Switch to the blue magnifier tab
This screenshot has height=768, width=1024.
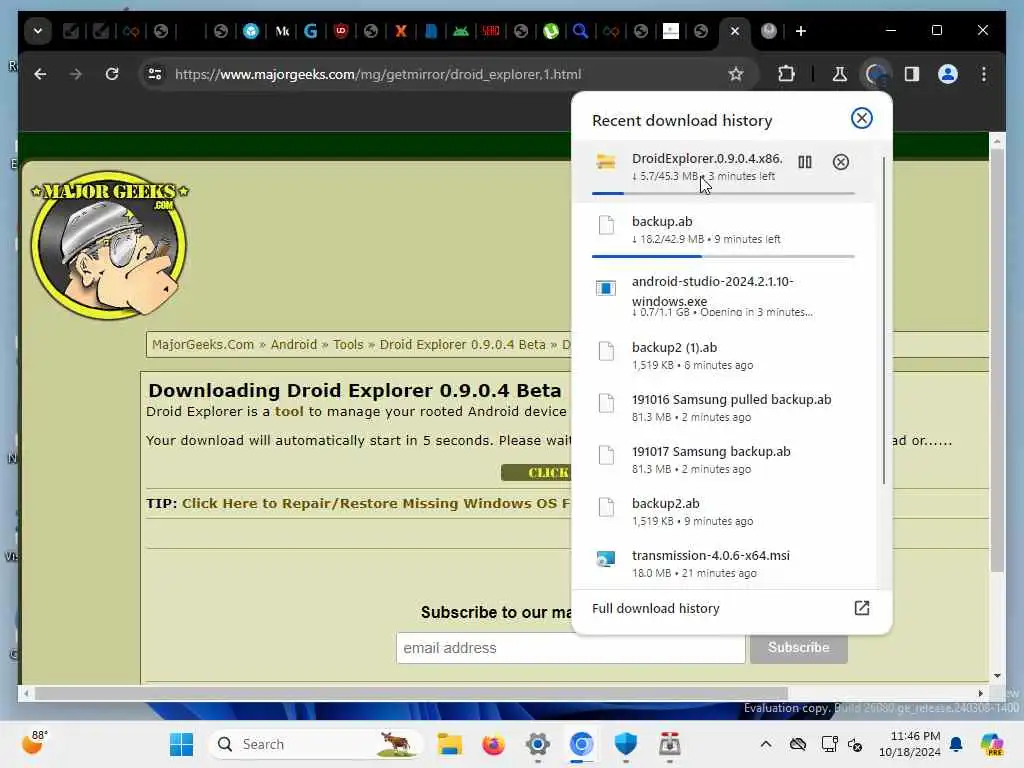[580, 31]
